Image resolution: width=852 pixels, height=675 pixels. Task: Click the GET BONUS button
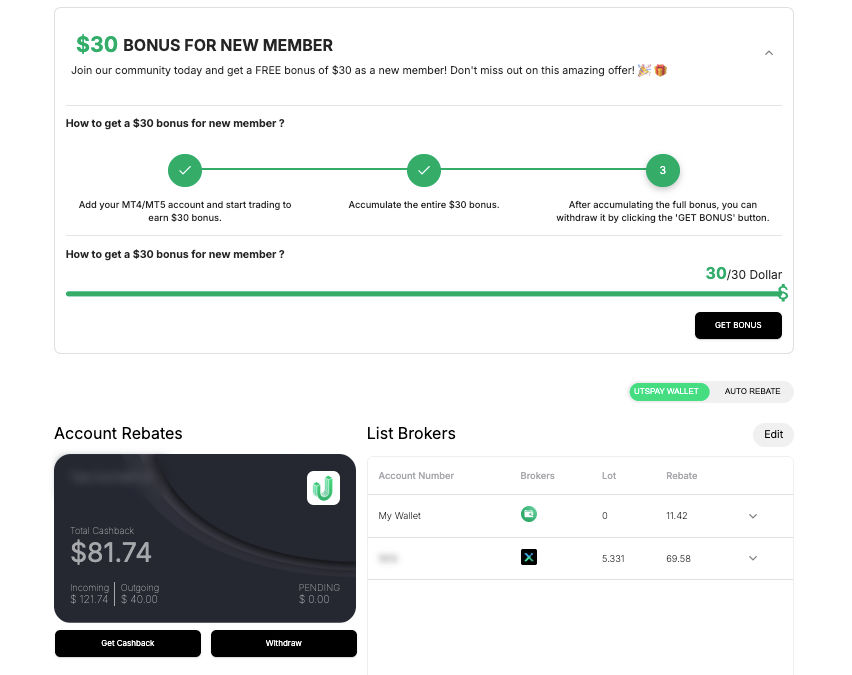click(x=738, y=325)
